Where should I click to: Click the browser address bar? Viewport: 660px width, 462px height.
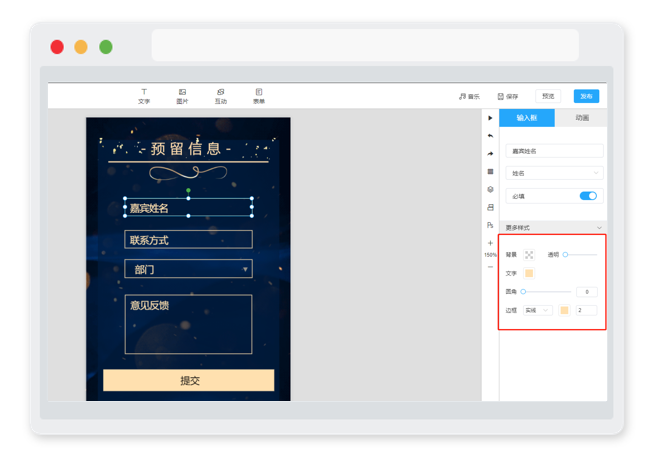(x=365, y=45)
